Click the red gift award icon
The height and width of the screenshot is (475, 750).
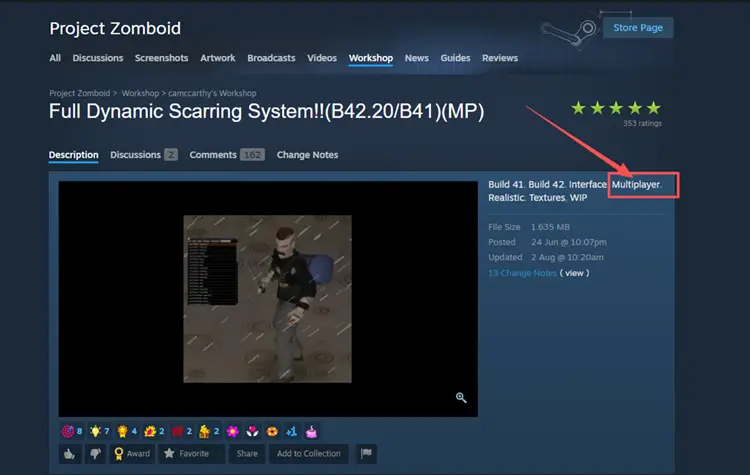coord(177,431)
